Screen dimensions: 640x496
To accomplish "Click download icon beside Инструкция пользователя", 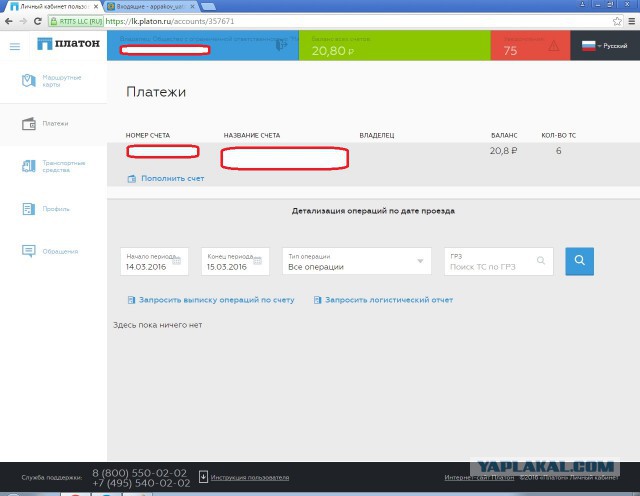I will [203, 476].
